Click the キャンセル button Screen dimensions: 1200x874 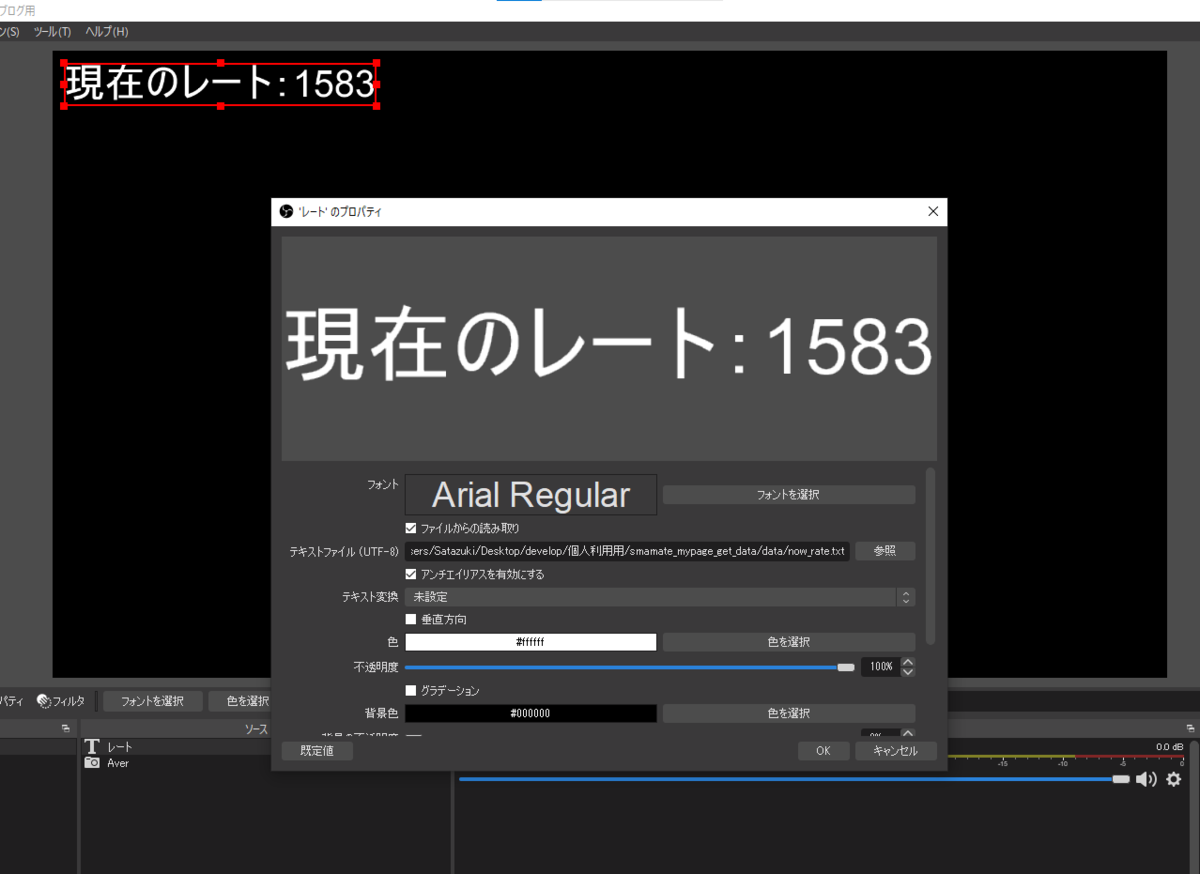(895, 751)
